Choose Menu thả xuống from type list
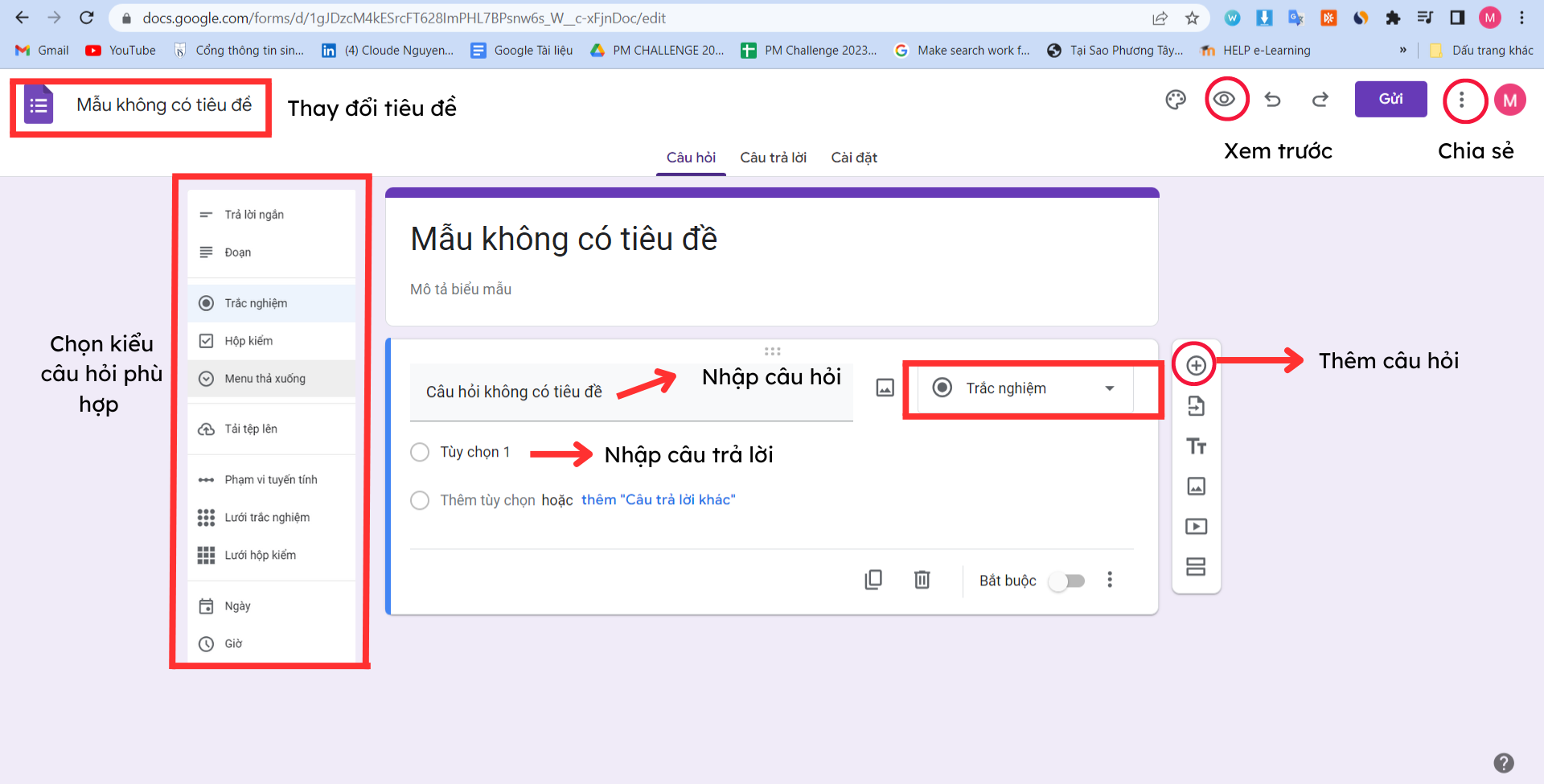 click(x=265, y=379)
